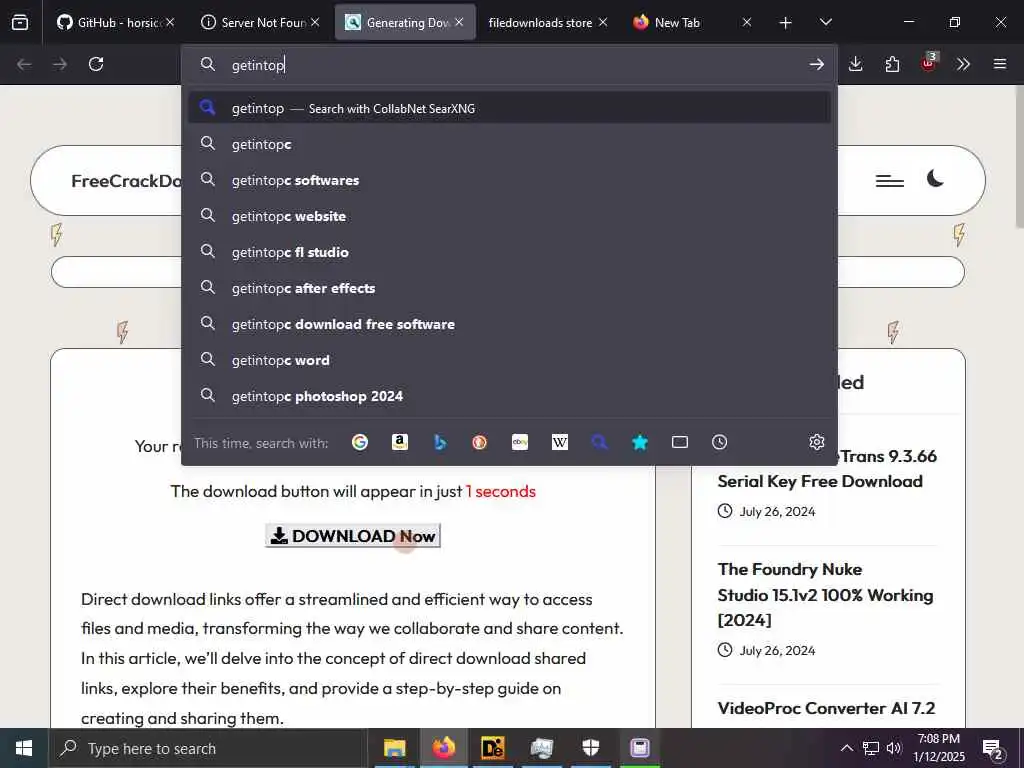Viewport: 1024px width, 768px height.
Task: Open The Foundry Nuke Studio article
Action: click(825, 594)
